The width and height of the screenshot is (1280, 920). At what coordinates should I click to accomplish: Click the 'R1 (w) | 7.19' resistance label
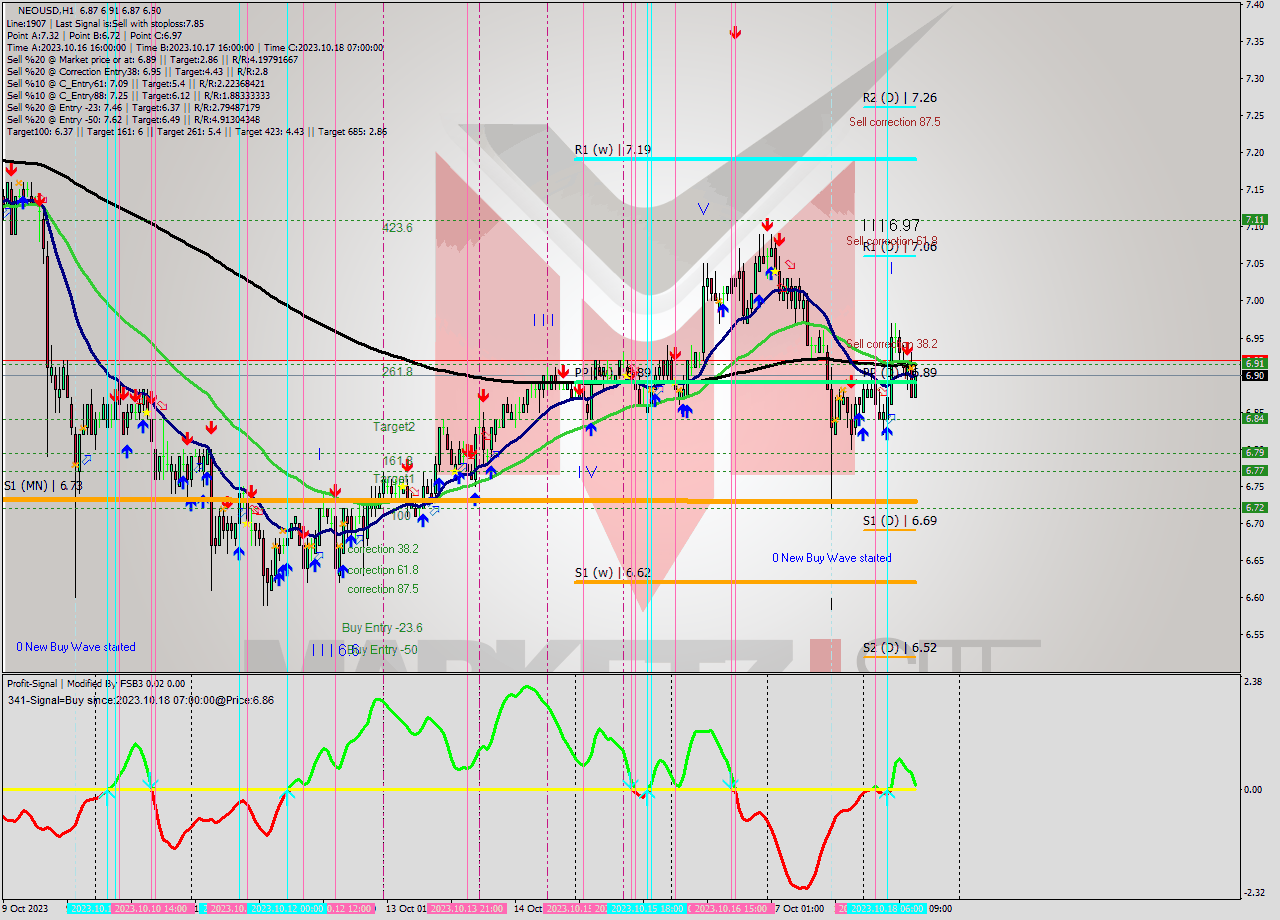[613, 150]
